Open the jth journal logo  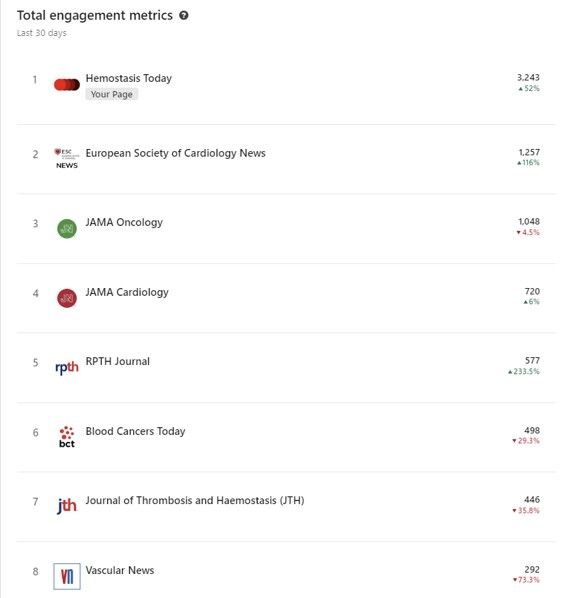click(x=67, y=506)
